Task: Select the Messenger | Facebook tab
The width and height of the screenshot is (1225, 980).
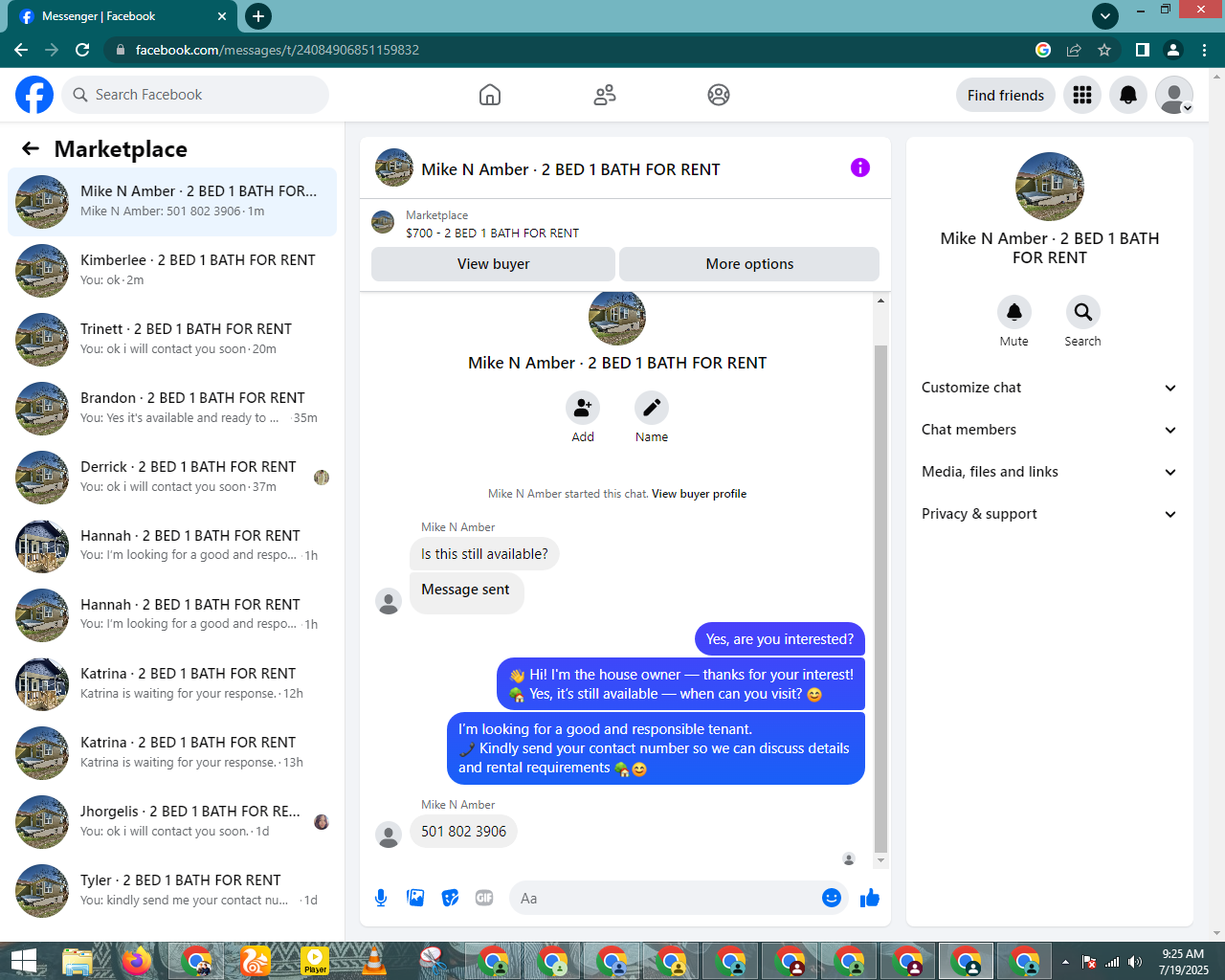Action: pos(122,16)
